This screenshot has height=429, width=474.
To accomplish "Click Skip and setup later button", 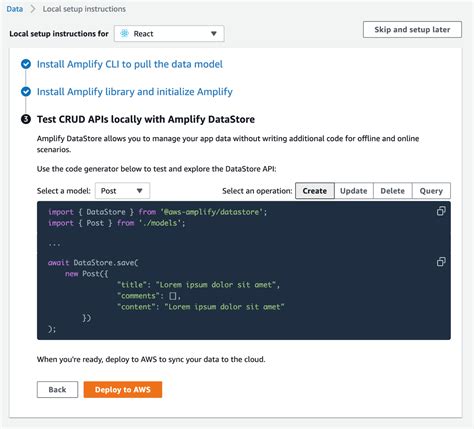I will coord(412,30).
